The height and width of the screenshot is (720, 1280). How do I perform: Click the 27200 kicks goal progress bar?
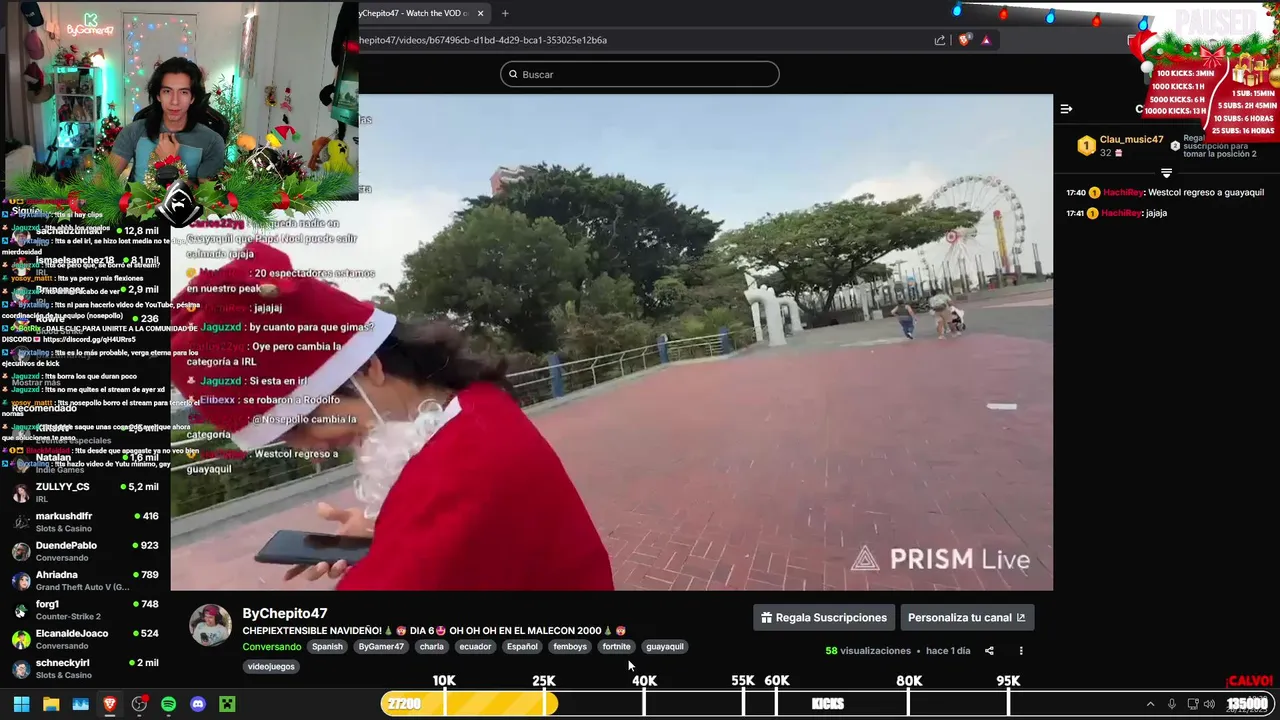click(x=469, y=704)
